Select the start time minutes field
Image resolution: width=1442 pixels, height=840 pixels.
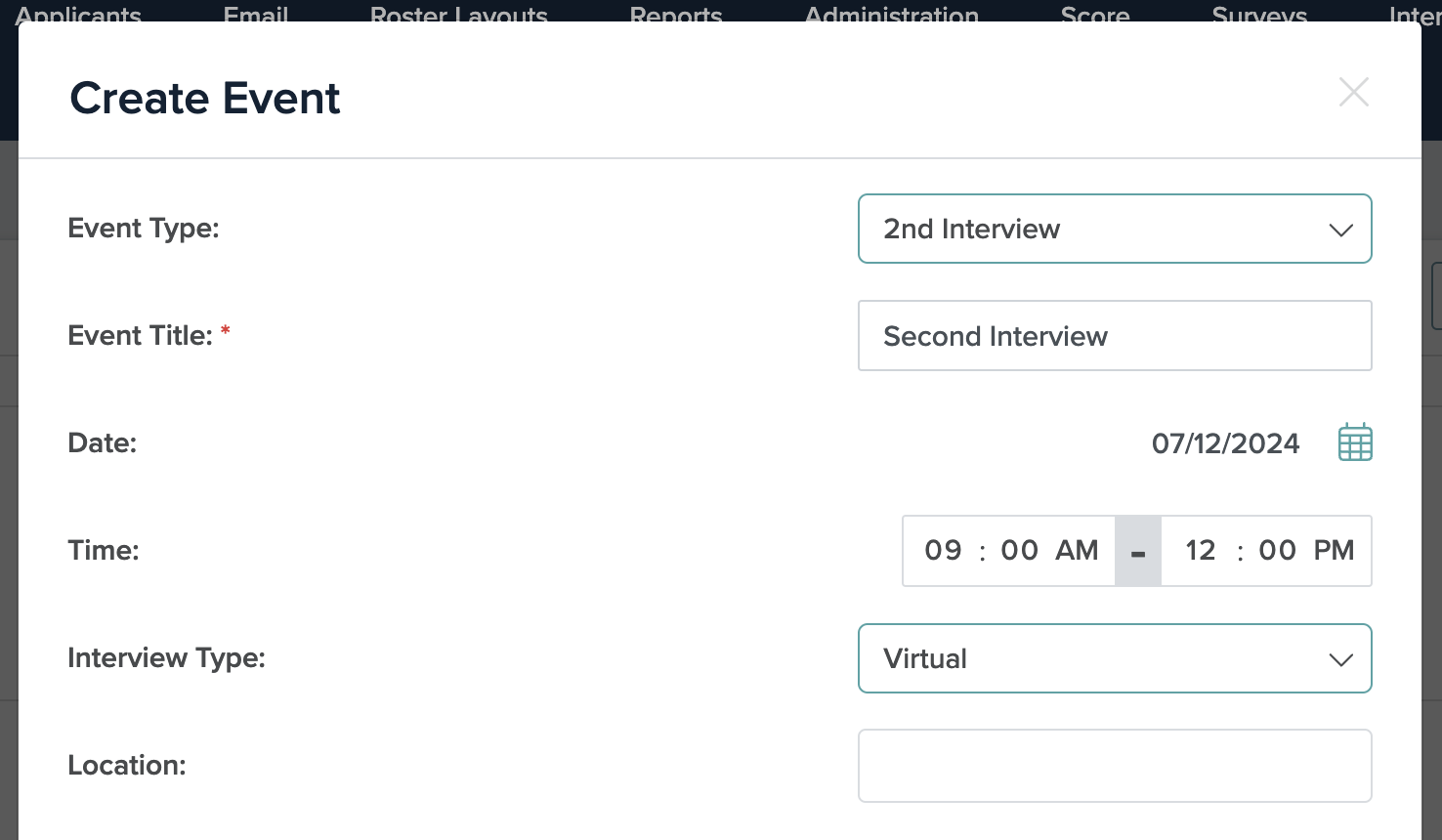click(1019, 551)
